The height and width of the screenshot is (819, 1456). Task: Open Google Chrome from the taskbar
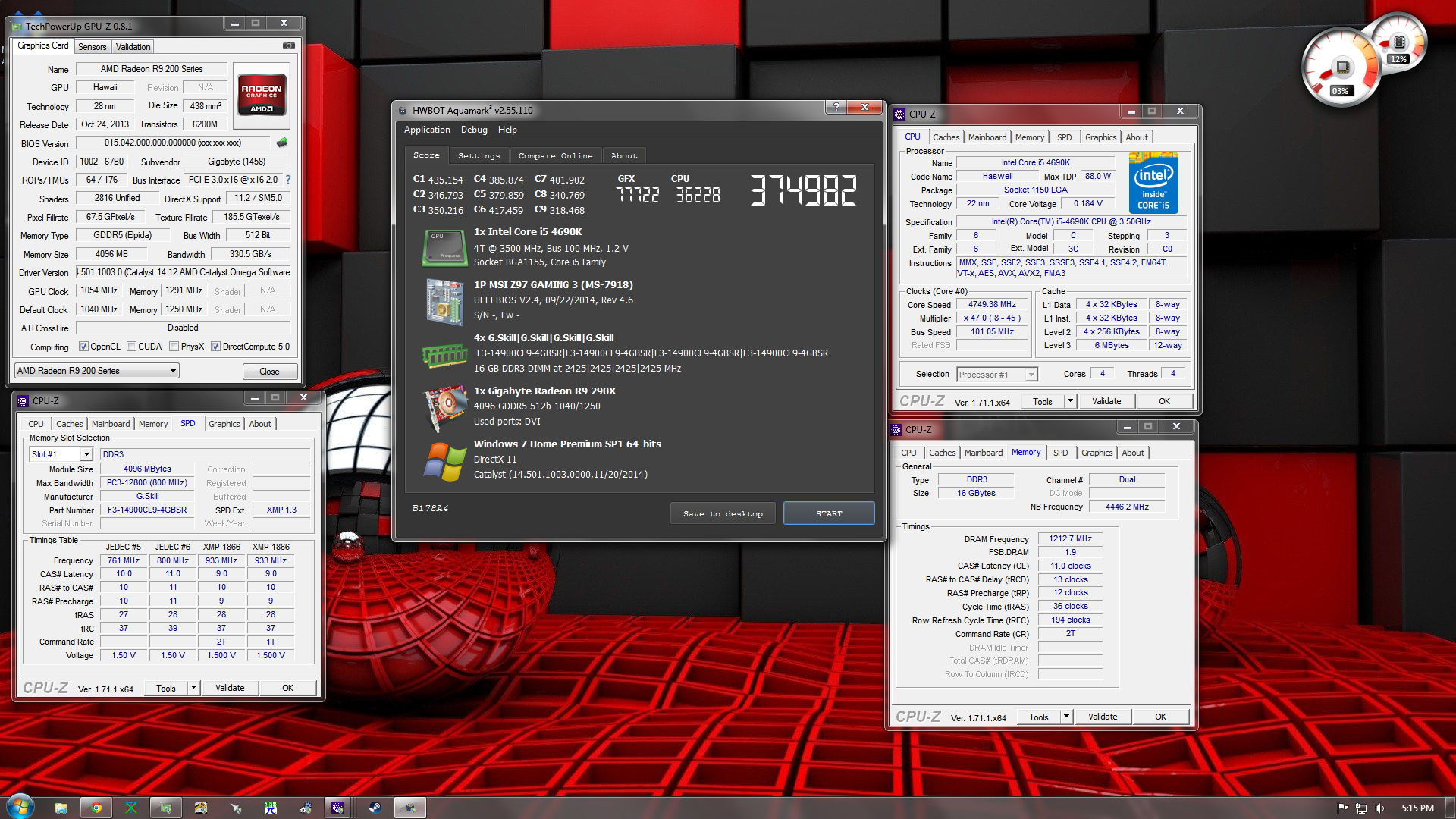click(x=96, y=808)
